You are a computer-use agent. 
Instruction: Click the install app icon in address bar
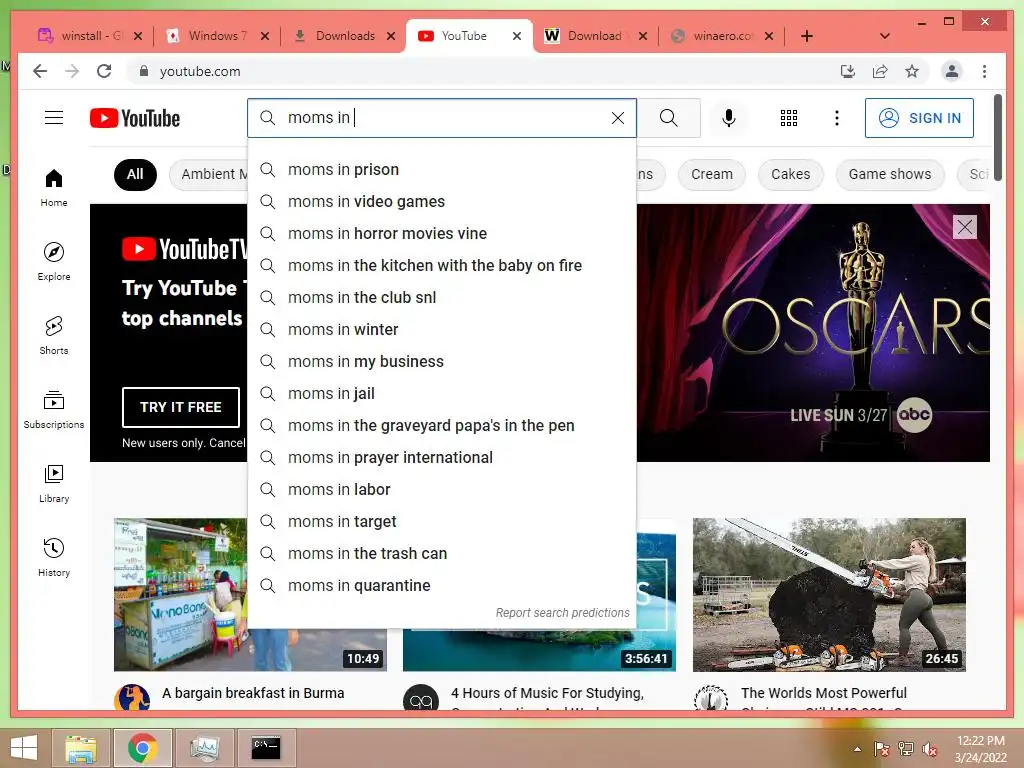[x=848, y=71]
